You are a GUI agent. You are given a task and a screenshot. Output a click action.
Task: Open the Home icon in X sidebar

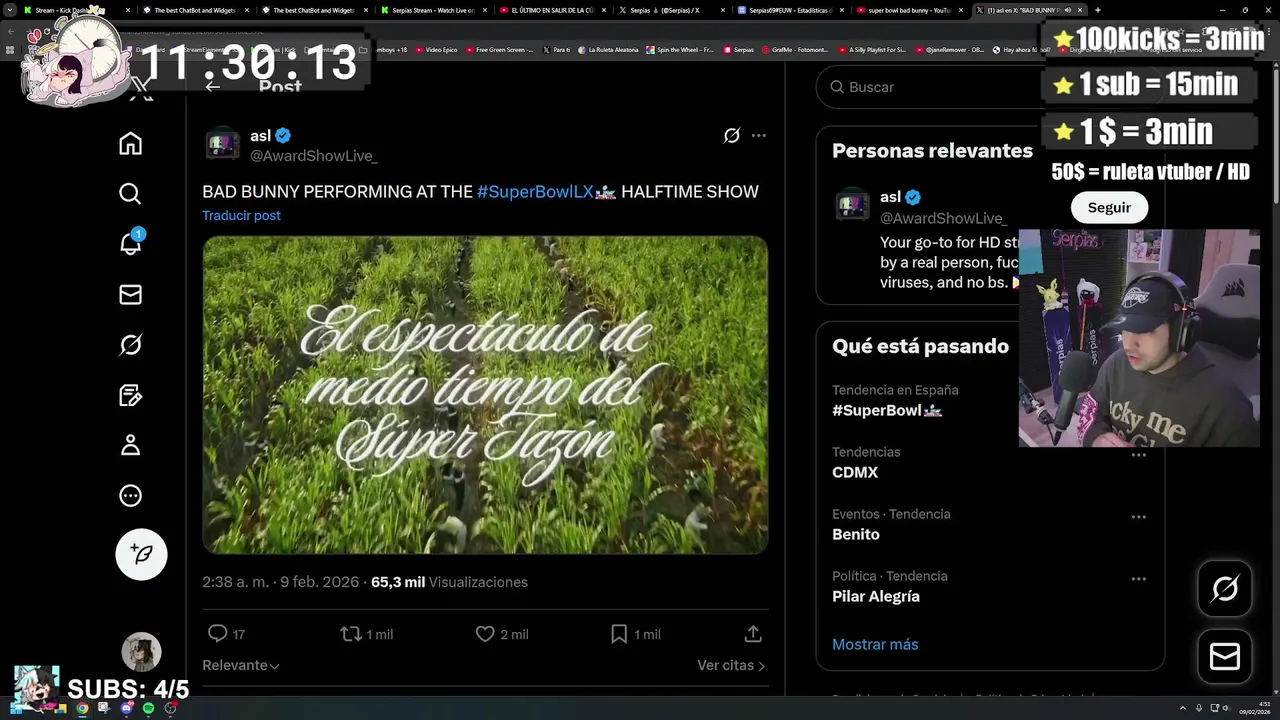click(130, 143)
